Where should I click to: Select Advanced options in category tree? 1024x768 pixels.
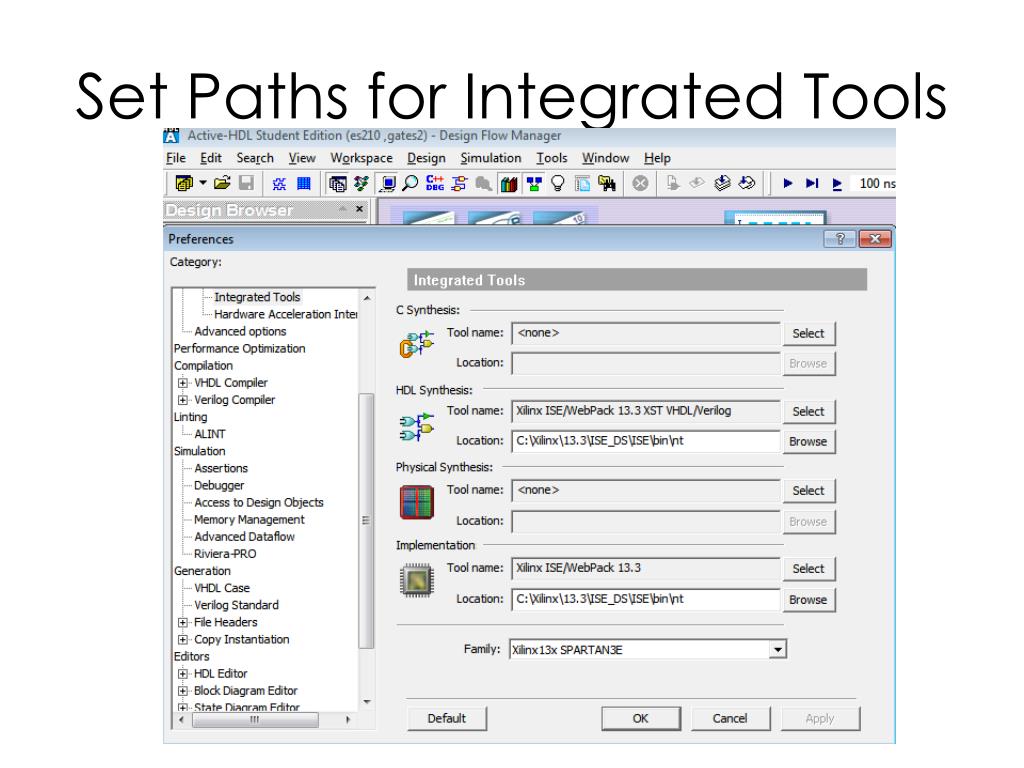240,331
